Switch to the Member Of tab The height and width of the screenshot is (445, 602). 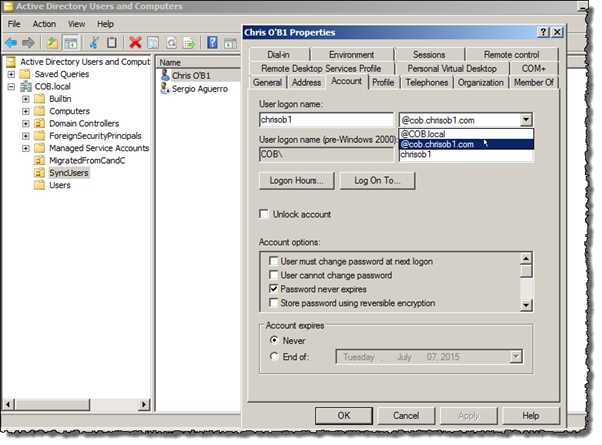(534, 82)
